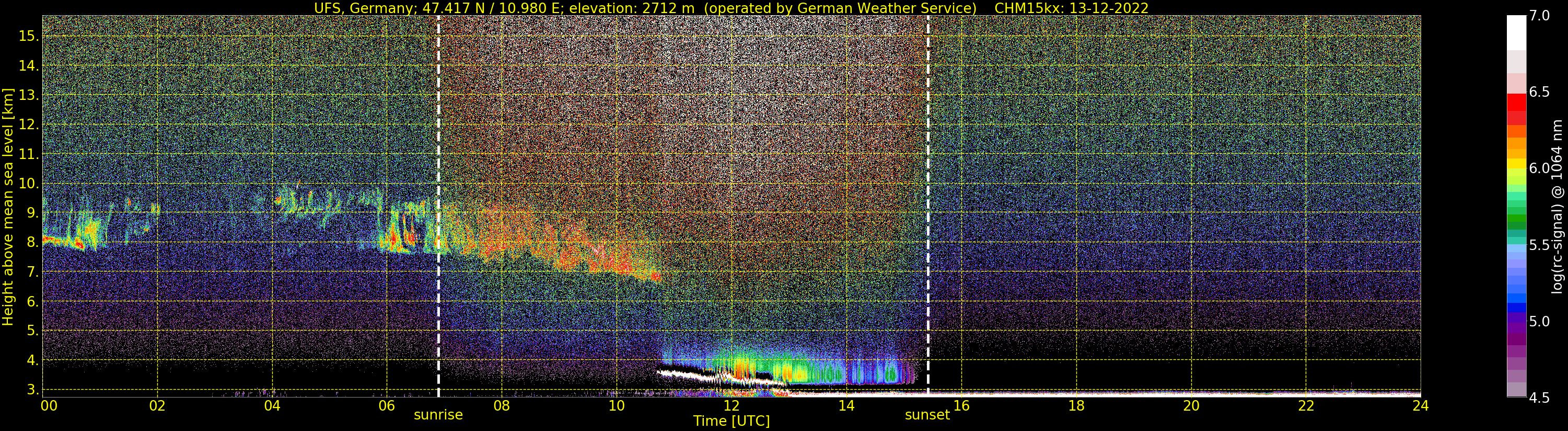Click the 4. km tick on the height axis

pos(32,360)
